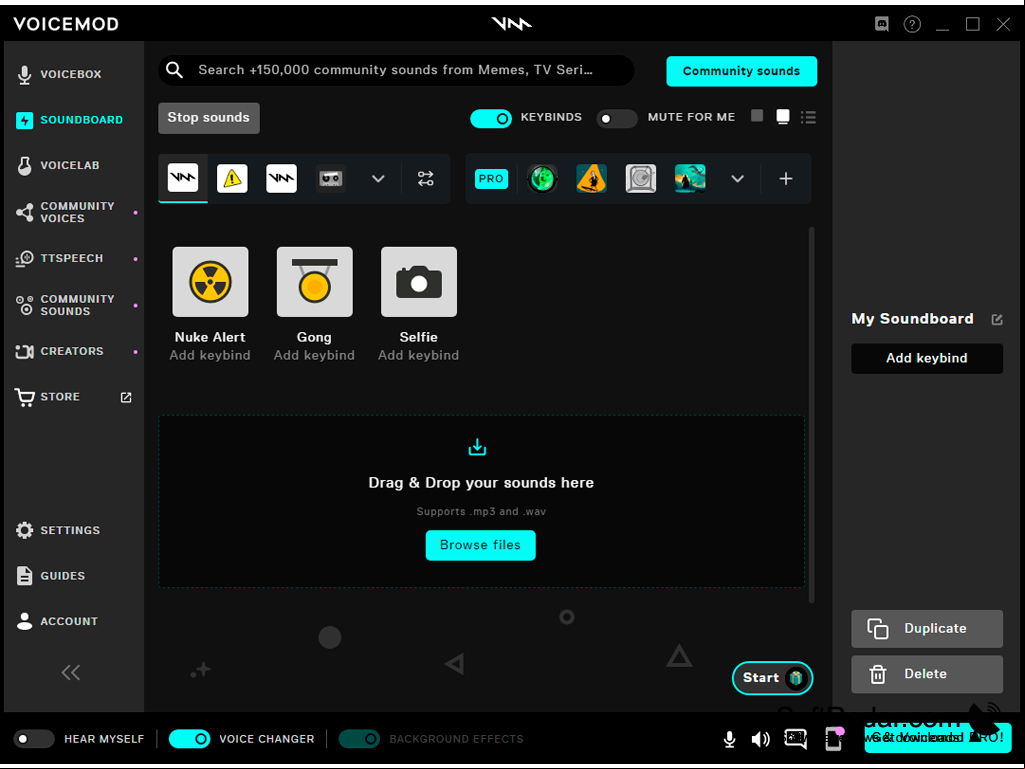The image size is (1025, 769).
Task: Open Voicelab from the sidebar
Action: click(x=58, y=165)
